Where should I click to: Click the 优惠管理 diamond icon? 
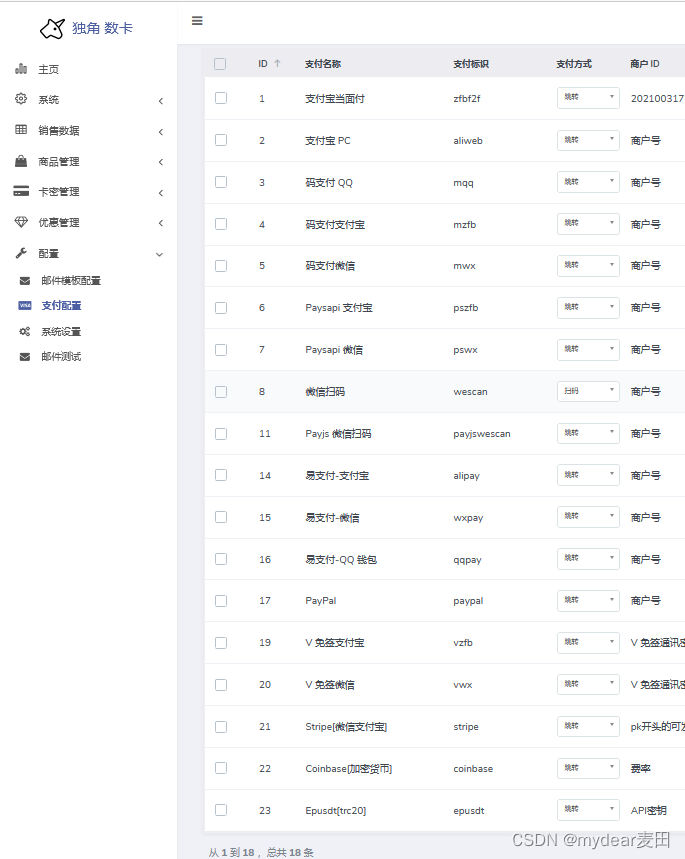21,221
